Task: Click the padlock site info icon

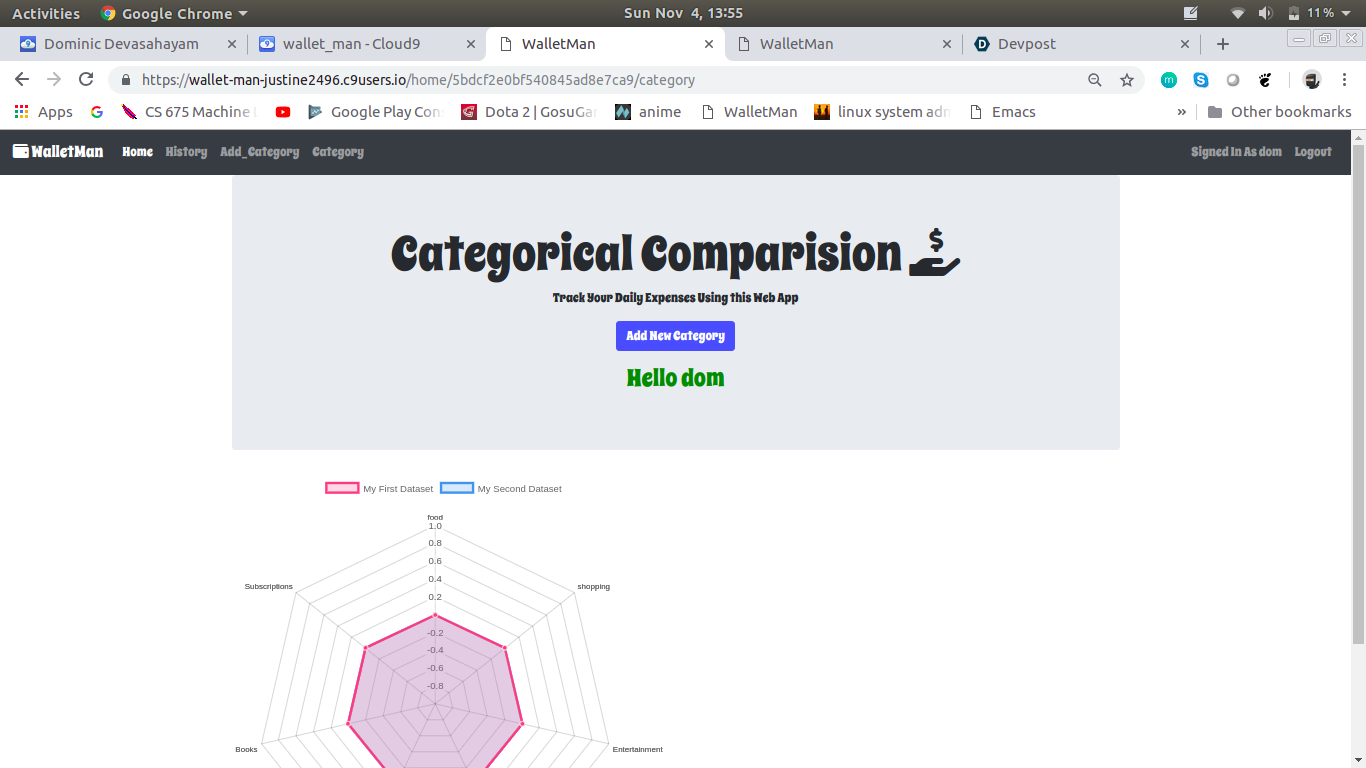Action: [x=126, y=80]
